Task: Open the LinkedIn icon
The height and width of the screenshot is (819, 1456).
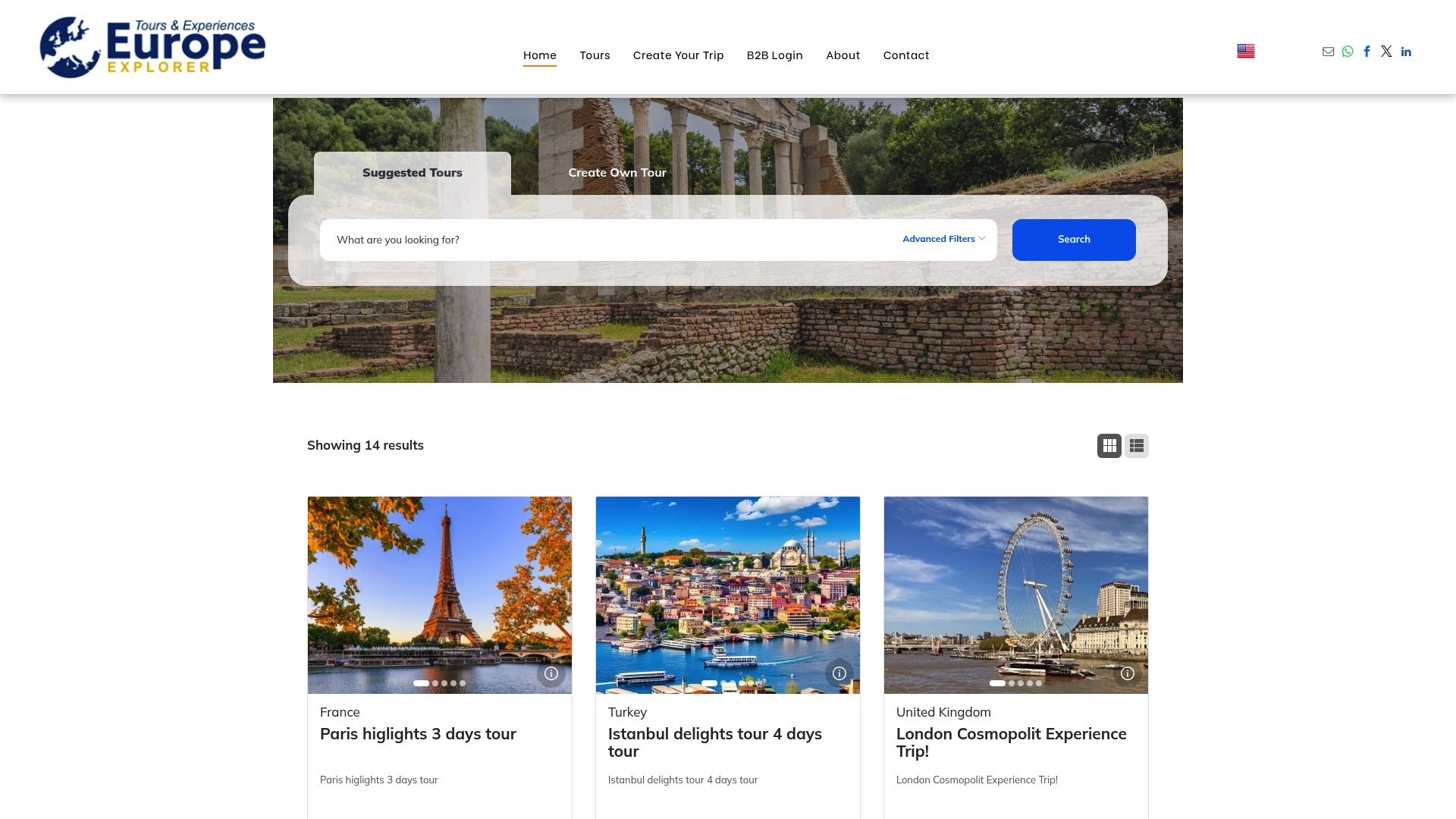Action: click(x=1406, y=52)
